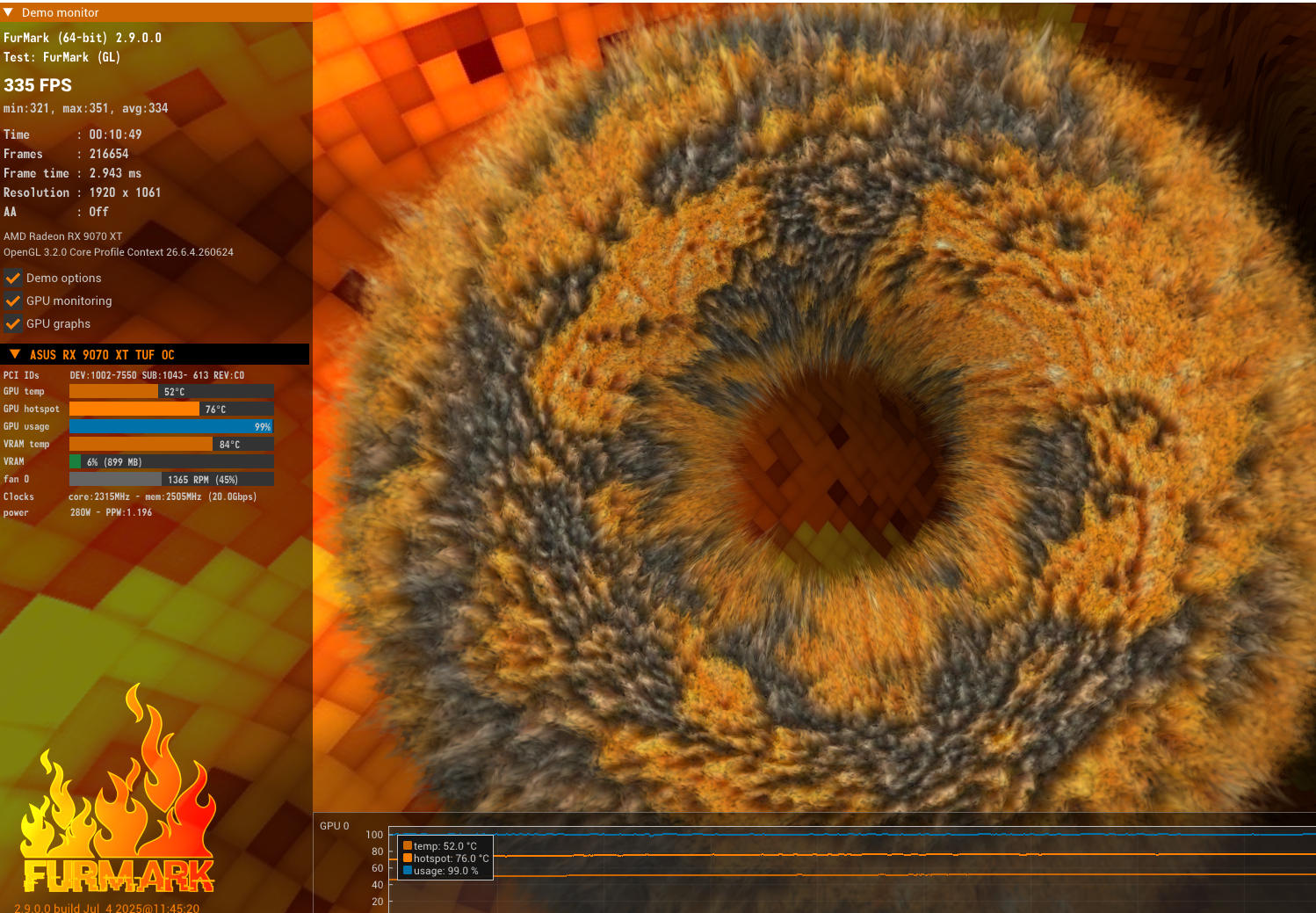Disable the GPU monitoring checkbox
This screenshot has height=913, width=1316.
coord(13,301)
